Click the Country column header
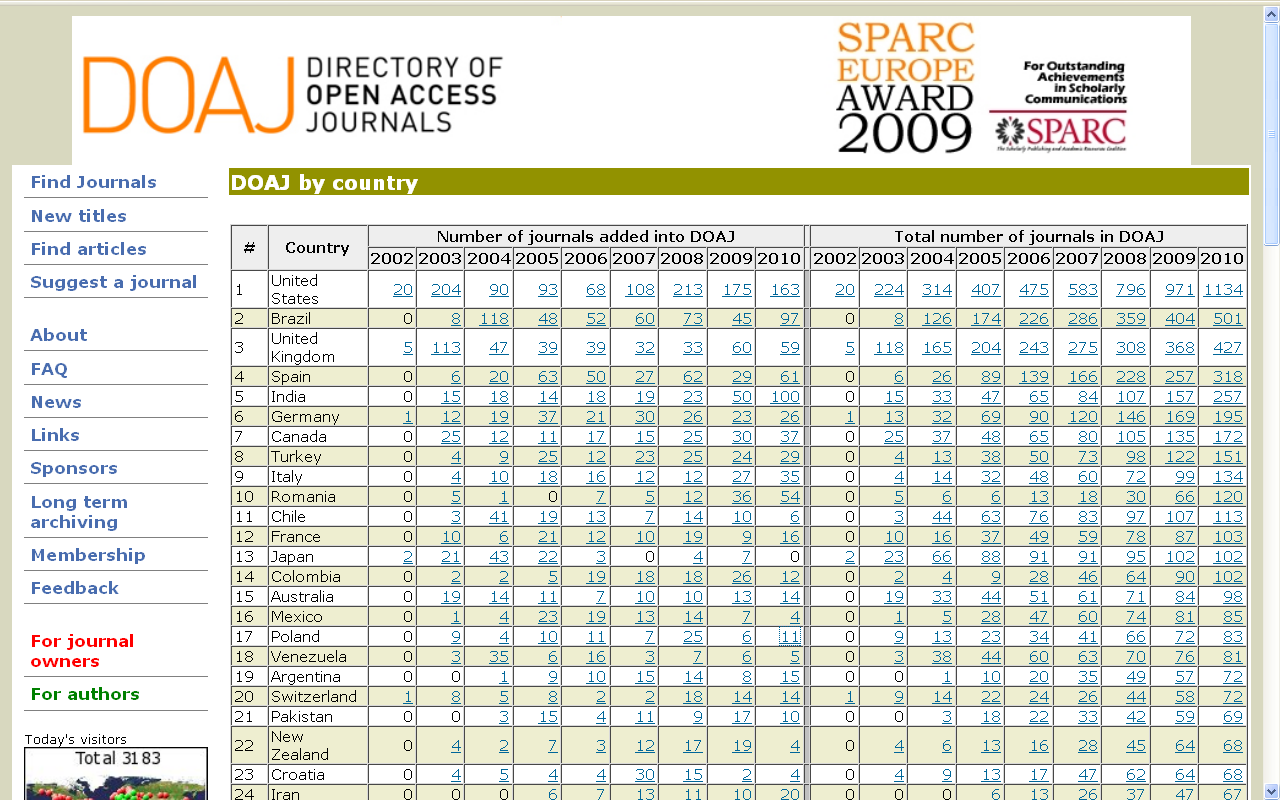The image size is (1280, 800). click(317, 248)
